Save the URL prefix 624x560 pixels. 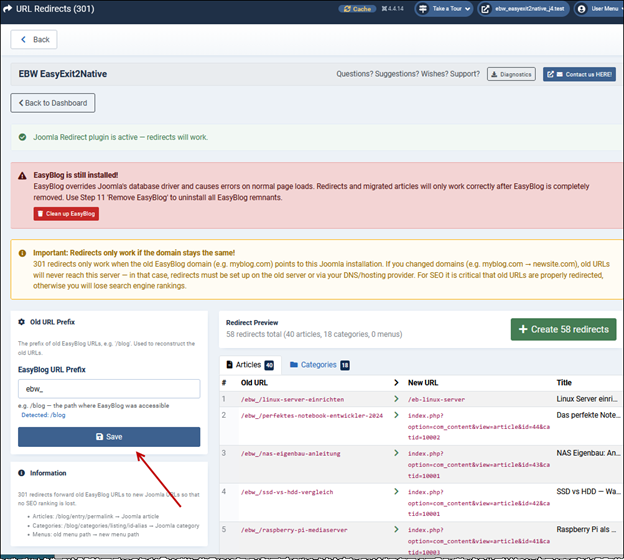coord(109,437)
